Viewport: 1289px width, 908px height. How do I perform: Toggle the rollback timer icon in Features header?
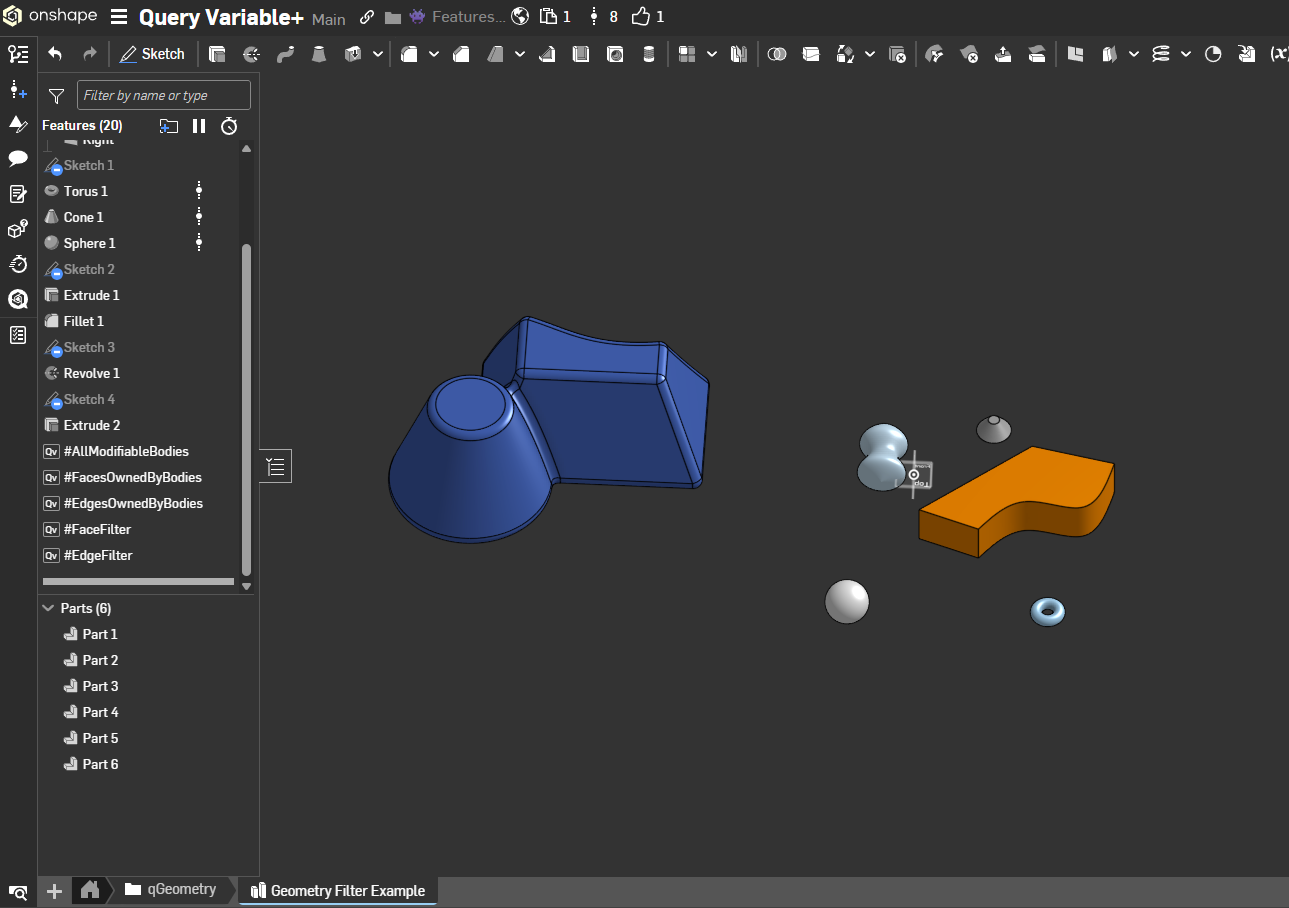click(x=229, y=125)
